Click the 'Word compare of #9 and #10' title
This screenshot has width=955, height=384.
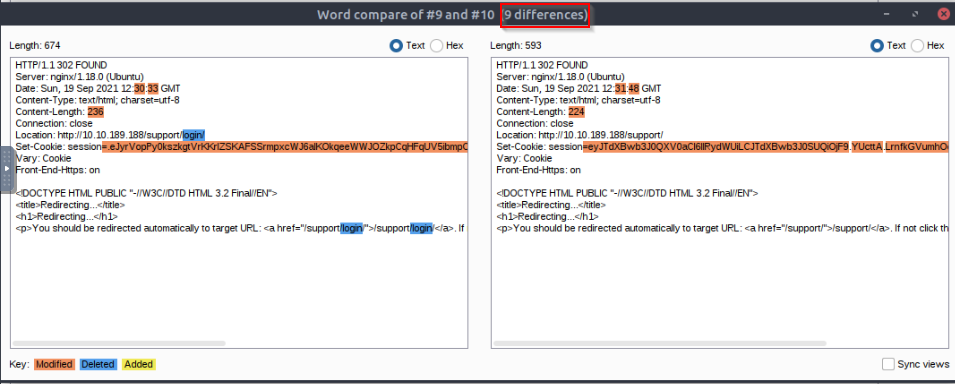pyautogui.click(x=407, y=14)
